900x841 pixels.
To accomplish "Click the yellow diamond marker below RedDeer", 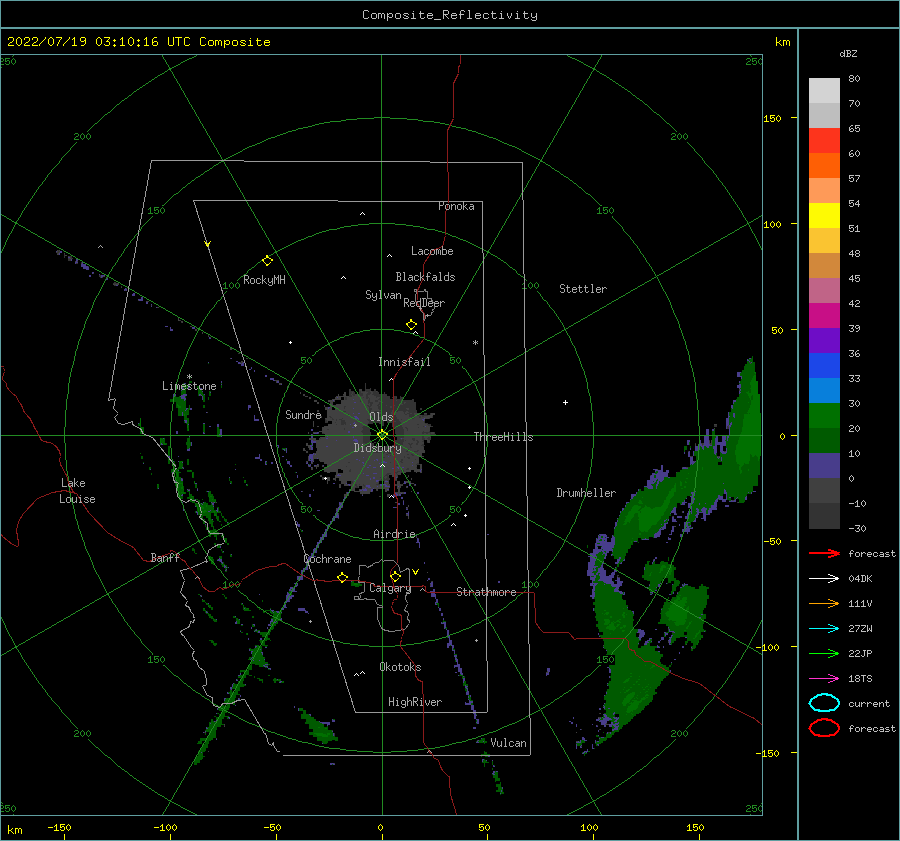I will pyautogui.click(x=411, y=325).
